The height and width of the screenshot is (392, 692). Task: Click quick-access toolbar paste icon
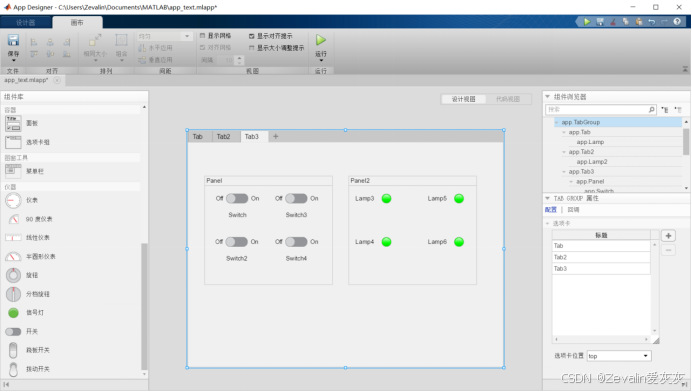pyautogui.click(x=639, y=22)
